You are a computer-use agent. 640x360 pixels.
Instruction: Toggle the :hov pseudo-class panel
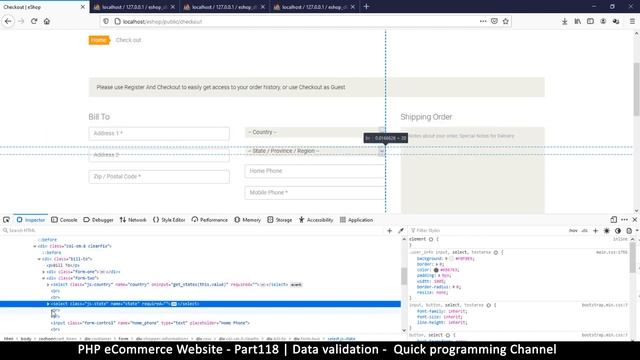573,231
